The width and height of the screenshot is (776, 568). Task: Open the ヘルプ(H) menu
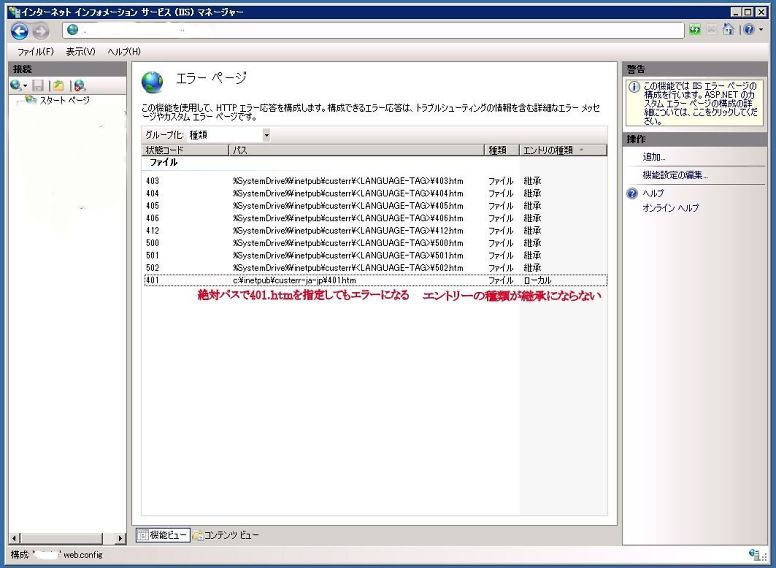coord(124,51)
